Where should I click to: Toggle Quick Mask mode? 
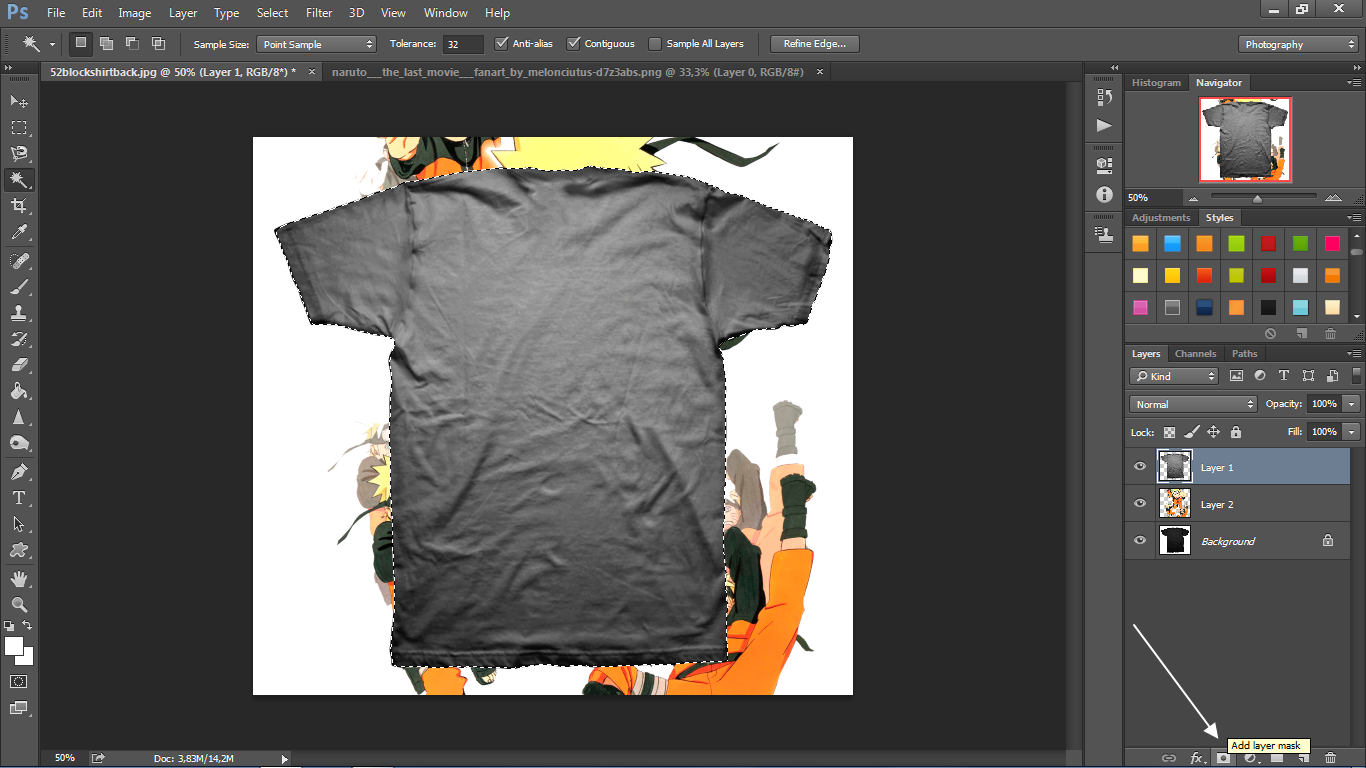tap(19, 681)
